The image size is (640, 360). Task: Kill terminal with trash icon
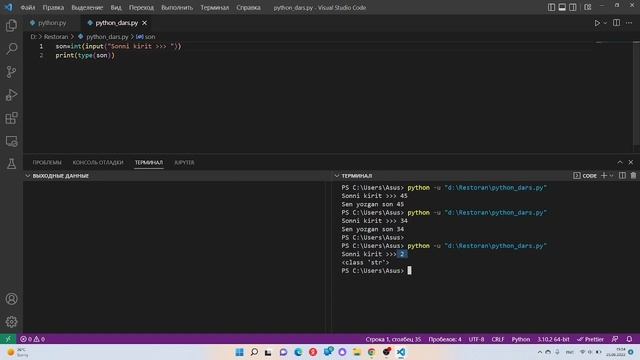click(x=633, y=176)
